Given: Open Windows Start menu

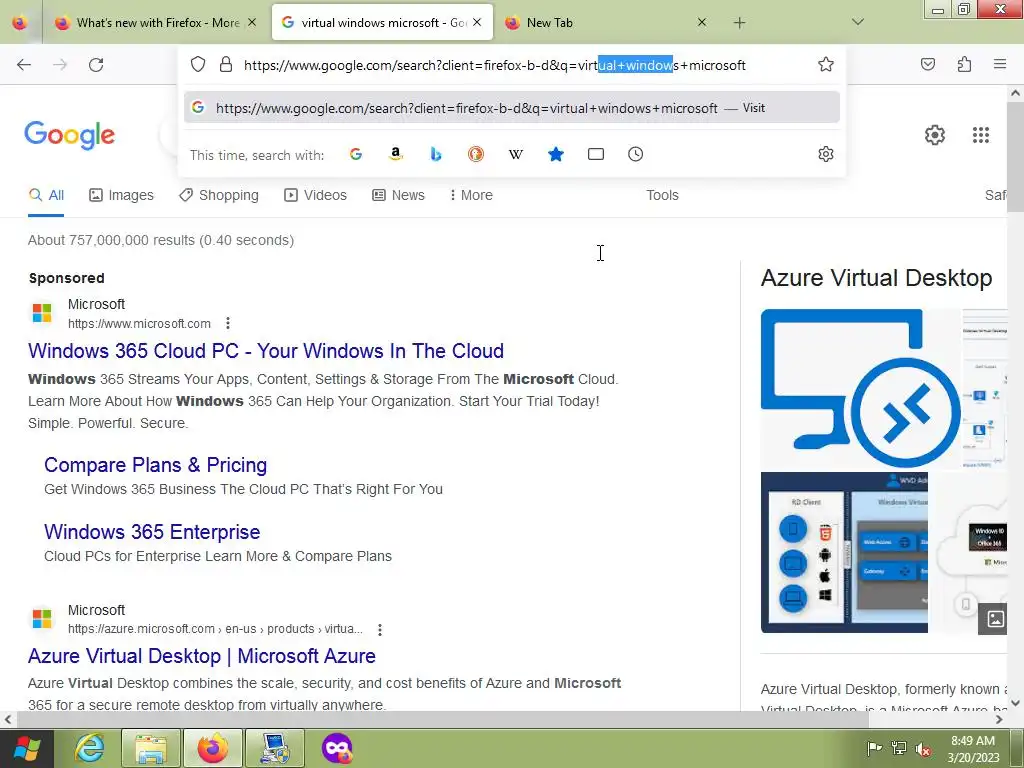Looking at the screenshot, I should tap(25, 748).
